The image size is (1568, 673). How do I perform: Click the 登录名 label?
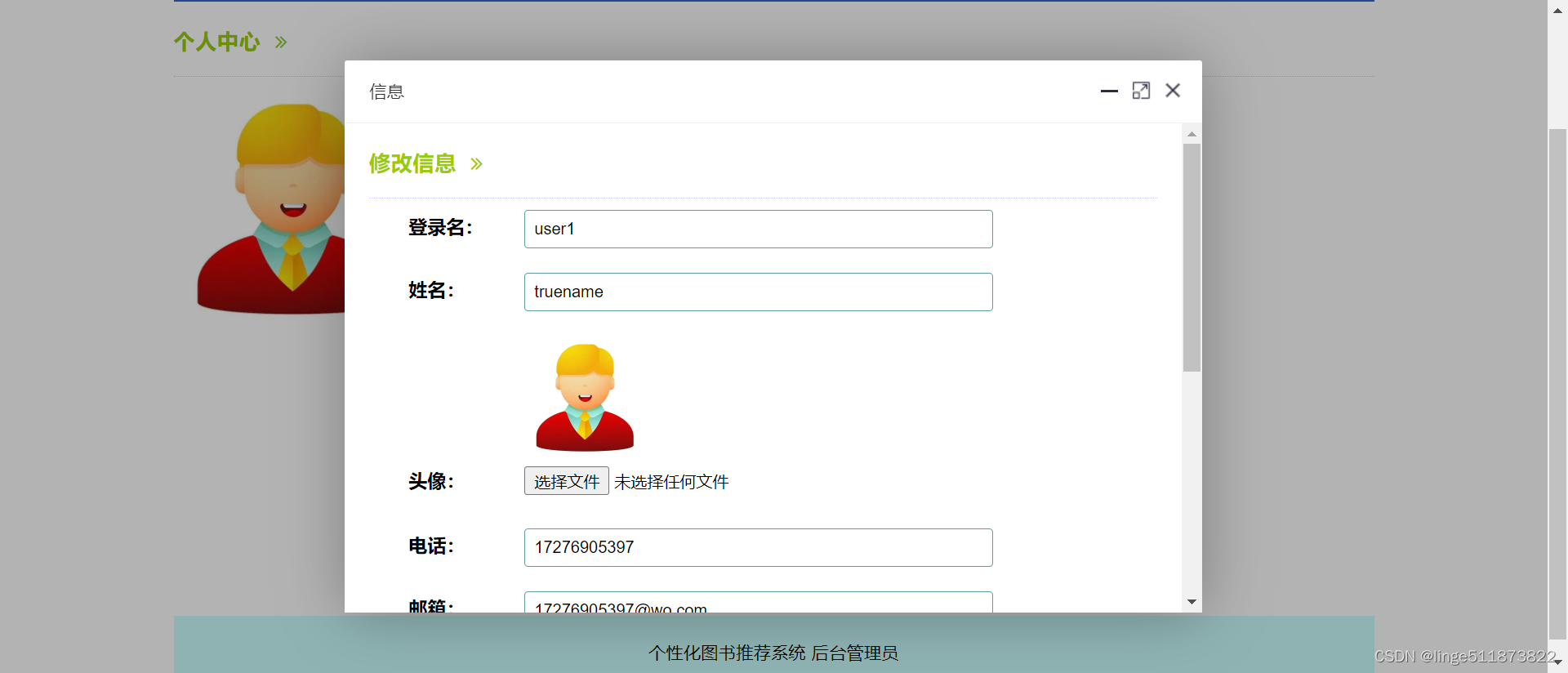(440, 228)
